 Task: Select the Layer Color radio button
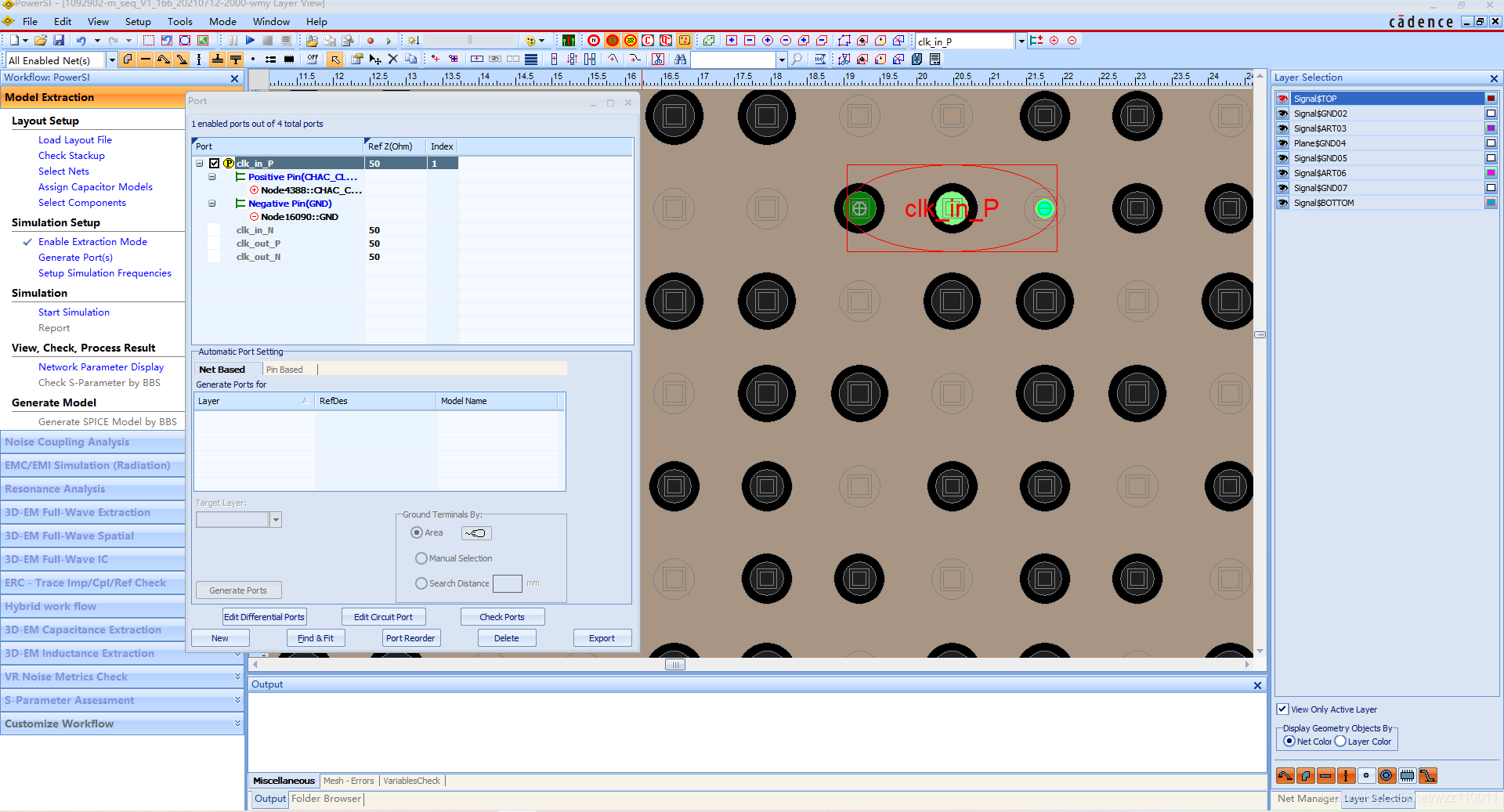[x=1340, y=742]
